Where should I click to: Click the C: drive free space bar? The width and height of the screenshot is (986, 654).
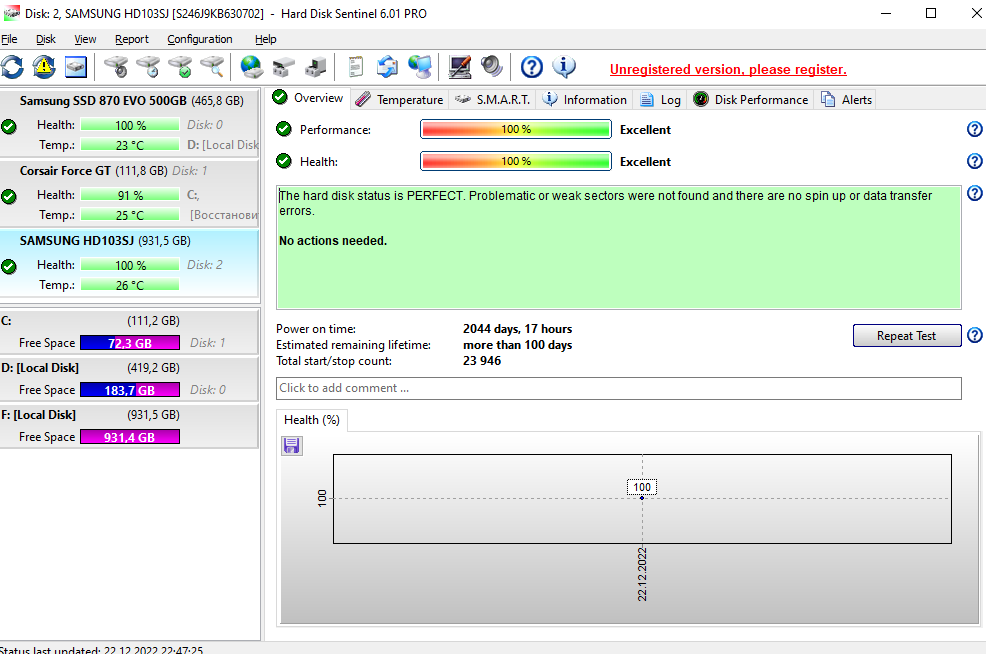[129, 343]
